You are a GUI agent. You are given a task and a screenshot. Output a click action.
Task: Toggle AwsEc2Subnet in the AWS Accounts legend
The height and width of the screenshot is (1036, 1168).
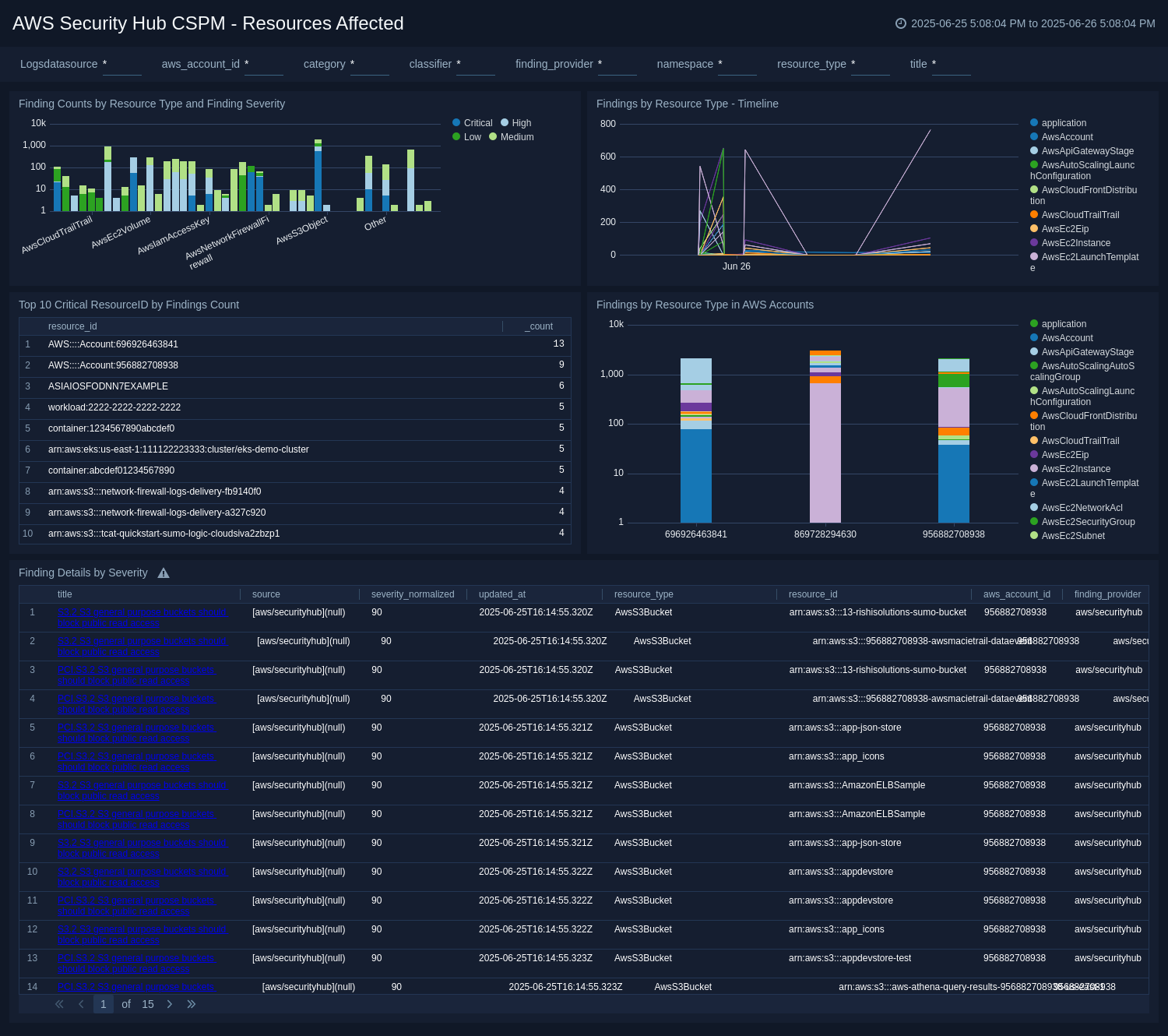pos(1068,536)
